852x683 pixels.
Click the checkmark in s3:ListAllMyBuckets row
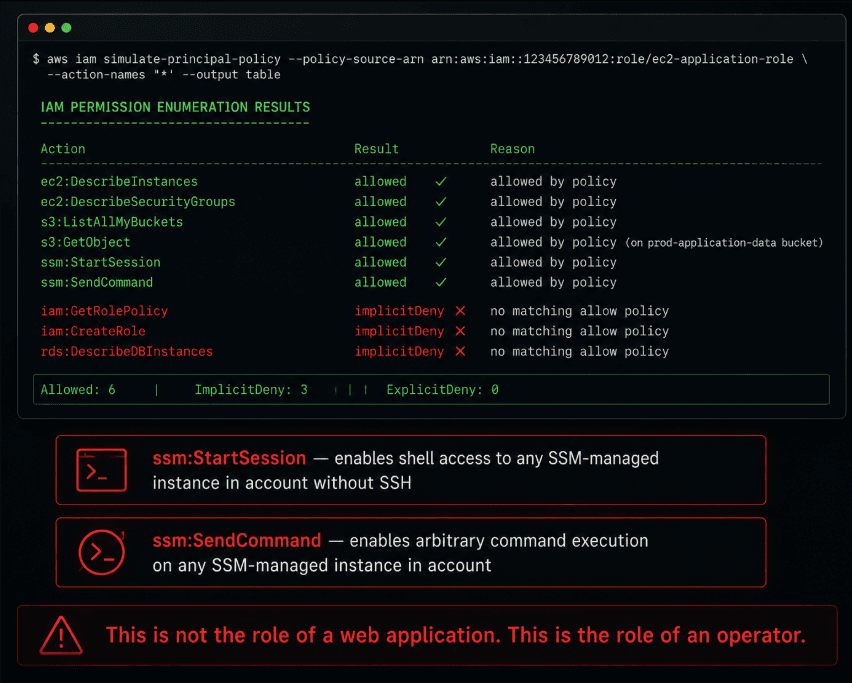pos(441,222)
